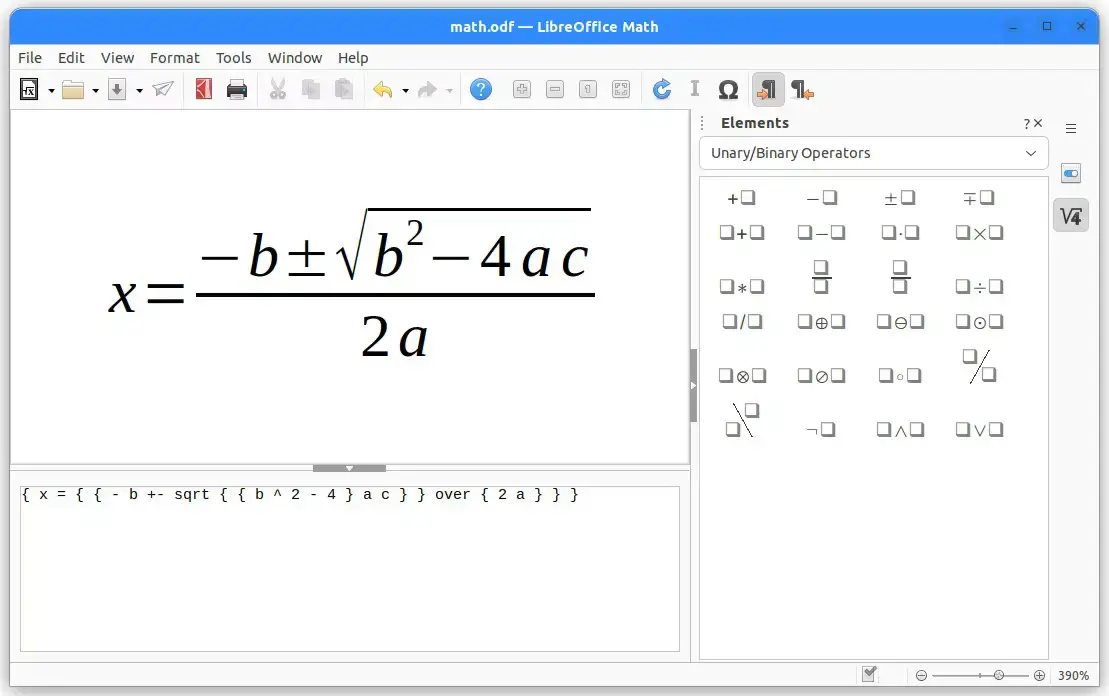This screenshot has height=696, width=1109.
Task: Insert the plus-minus sign element
Action: 900,198
